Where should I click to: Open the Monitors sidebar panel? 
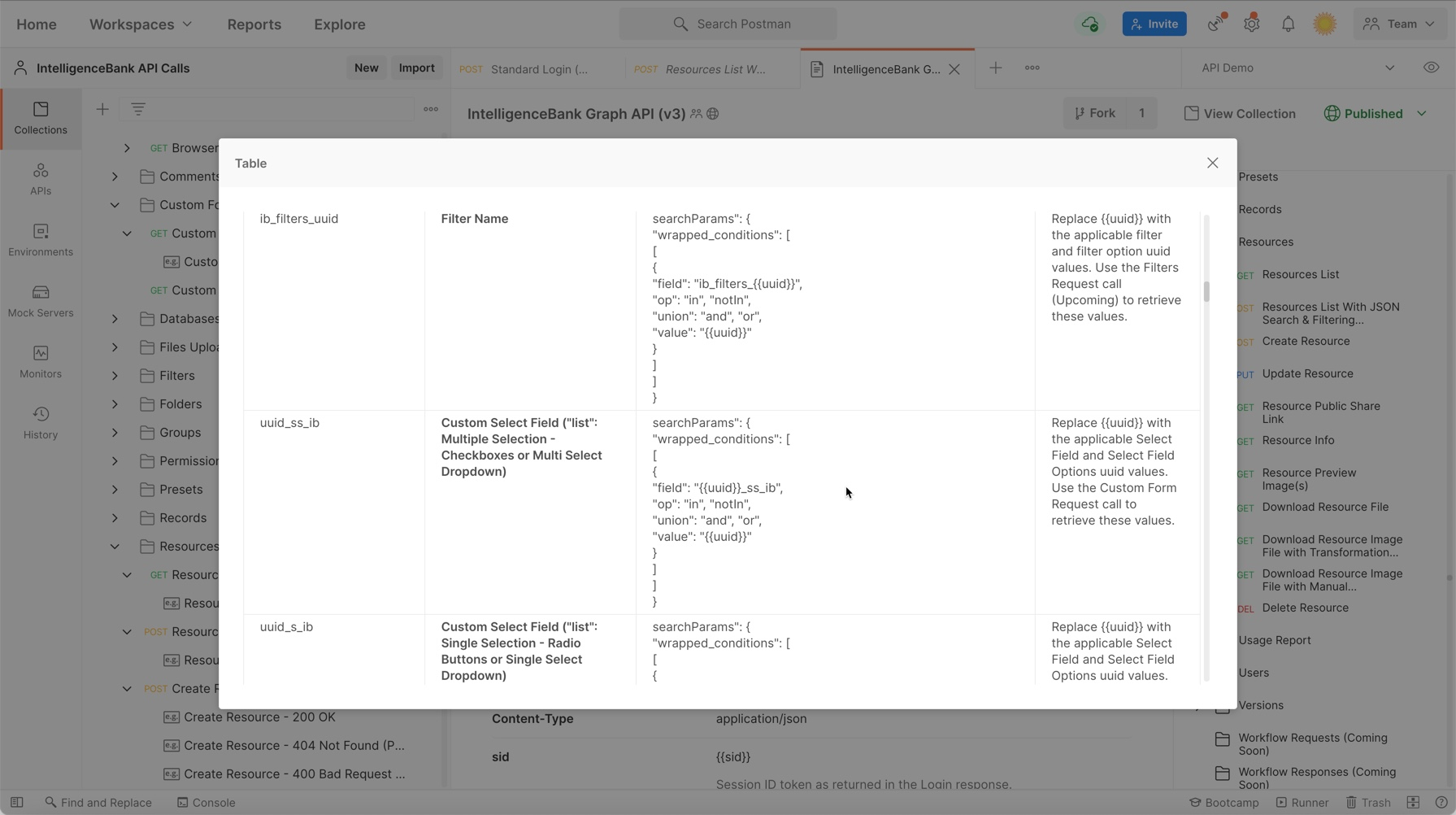[x=41, y=363]
